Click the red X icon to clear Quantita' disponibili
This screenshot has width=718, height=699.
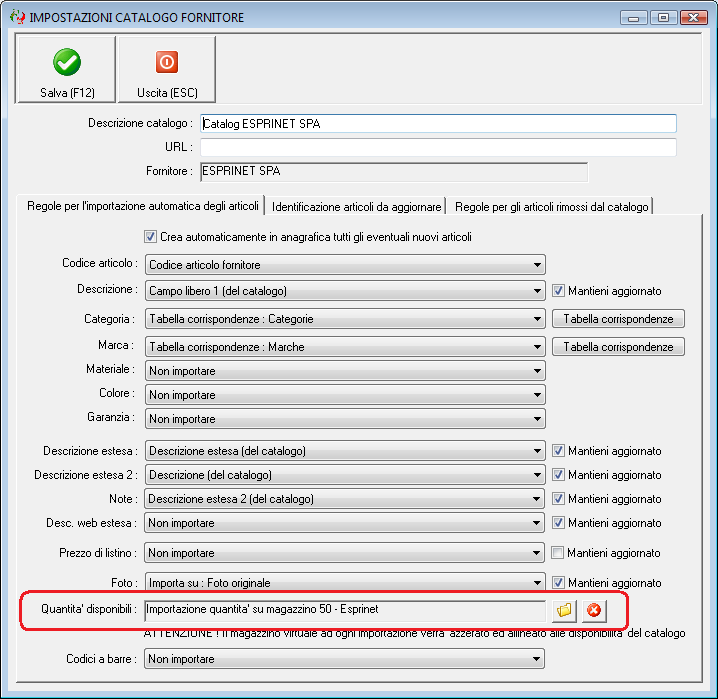(594, 610)
